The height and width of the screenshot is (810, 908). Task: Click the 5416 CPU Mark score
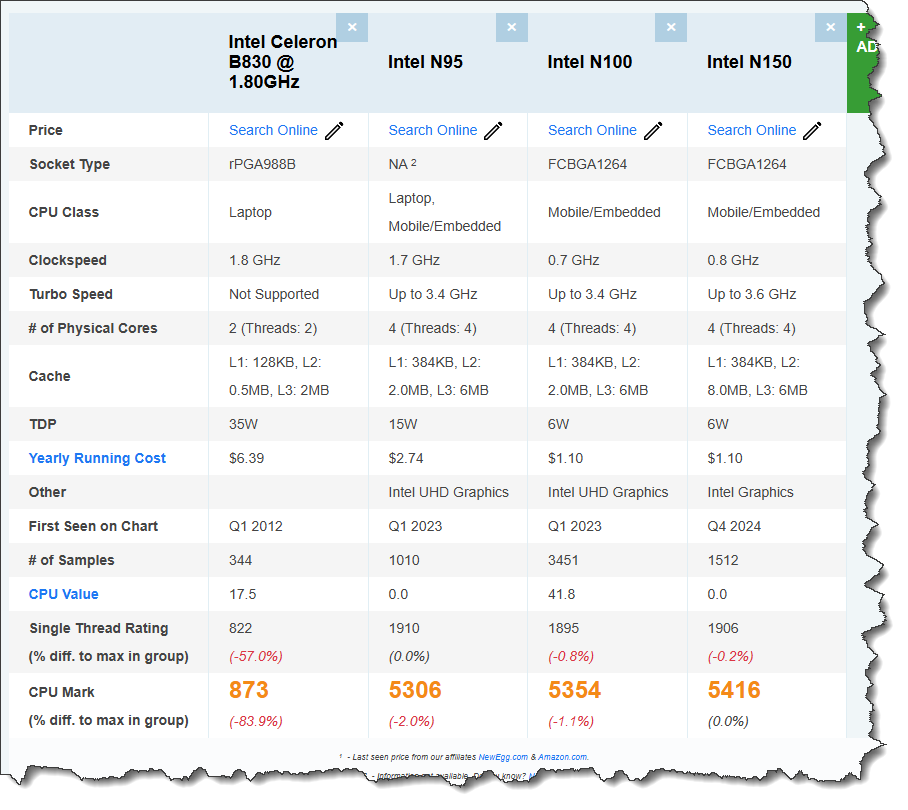point(734,690)
